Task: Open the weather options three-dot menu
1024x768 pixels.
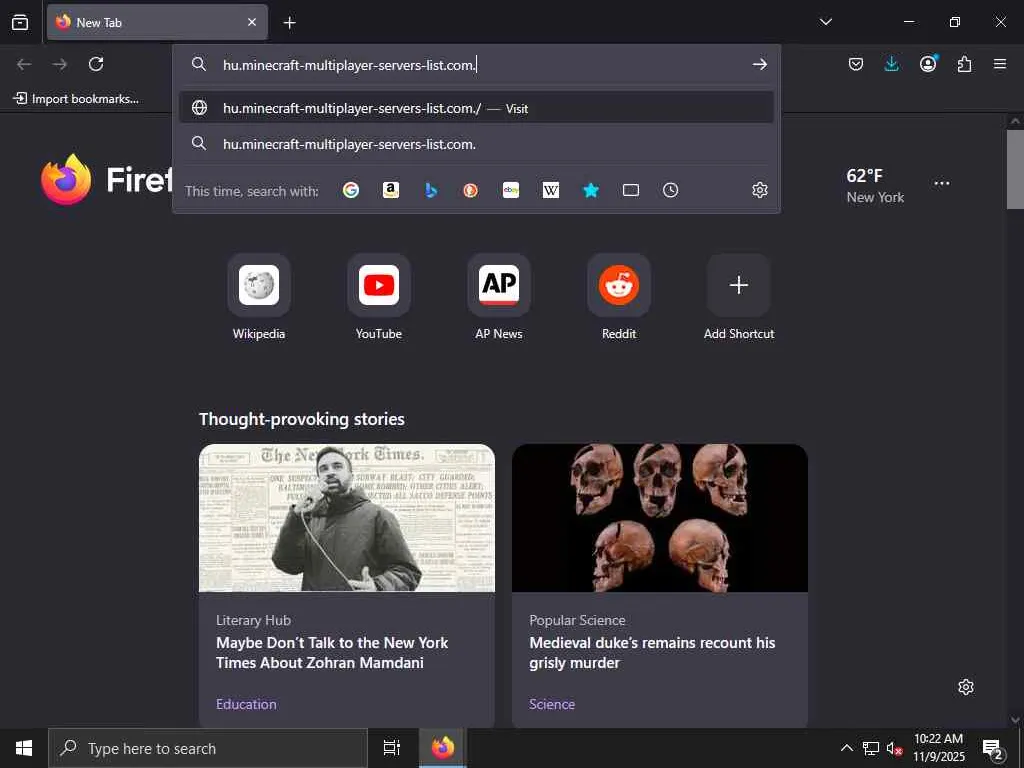Action: 942,184
